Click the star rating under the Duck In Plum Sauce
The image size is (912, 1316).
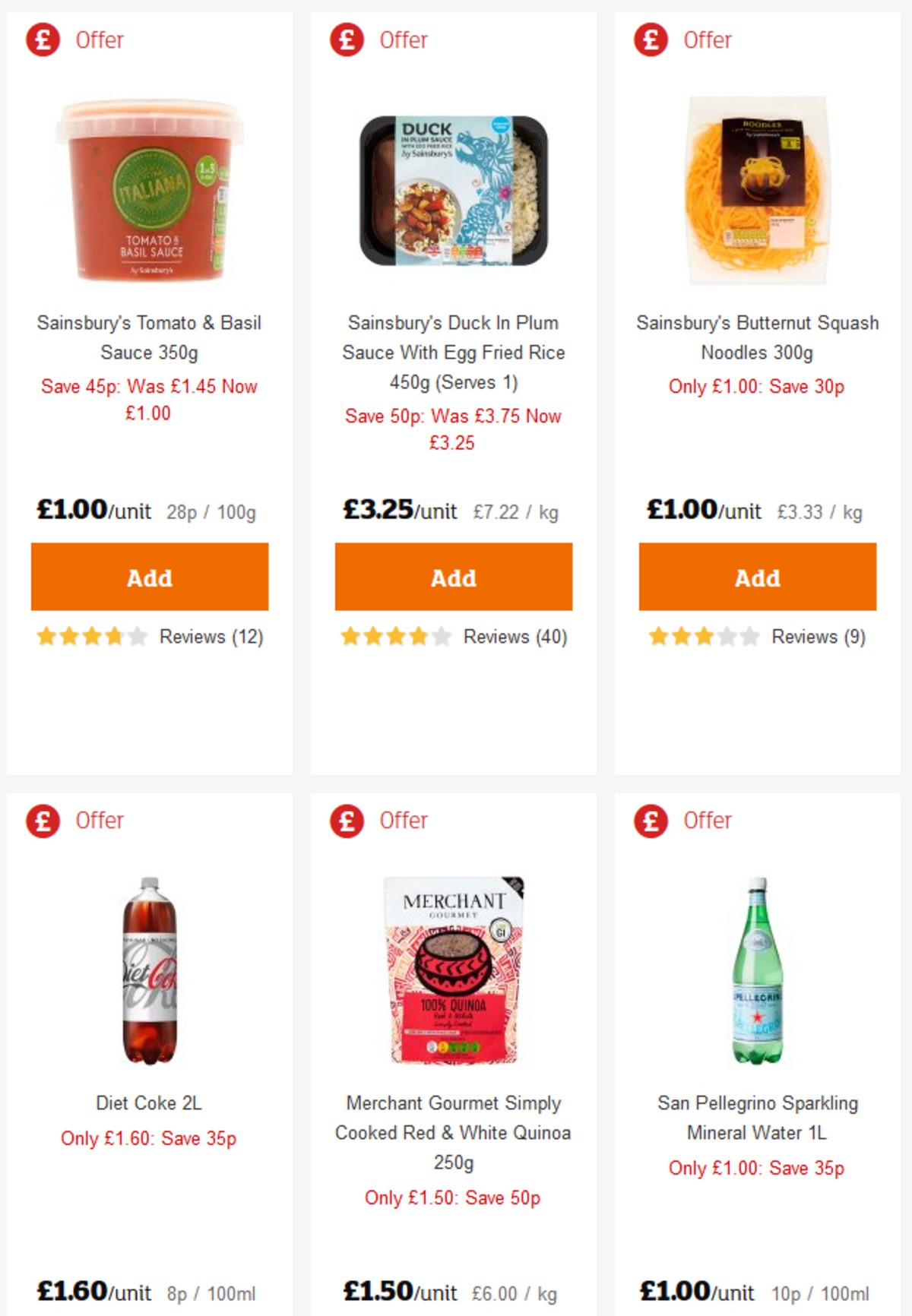coord(394,637)
